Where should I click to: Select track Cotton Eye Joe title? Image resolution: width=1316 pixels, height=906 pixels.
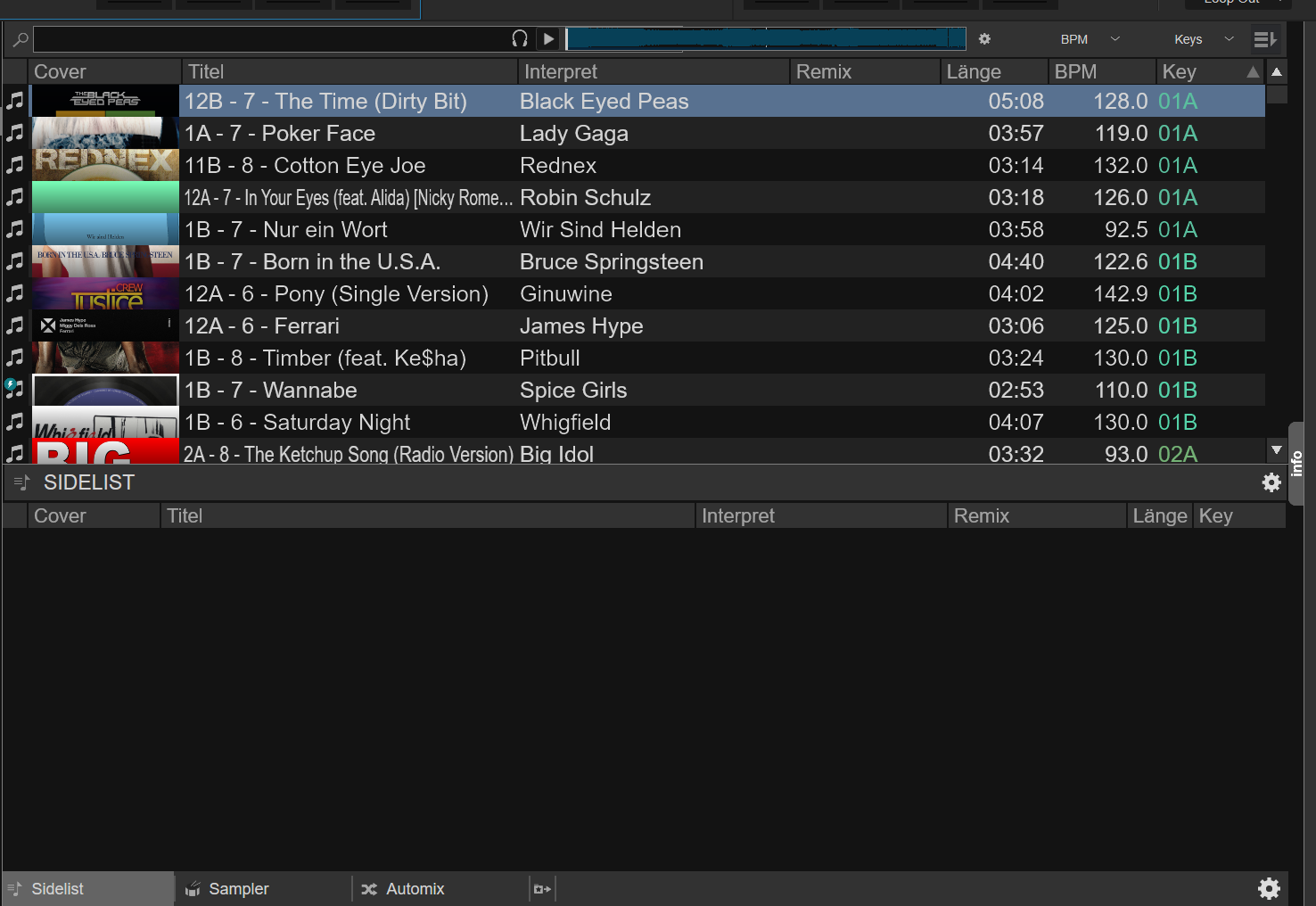pos(305,165)
